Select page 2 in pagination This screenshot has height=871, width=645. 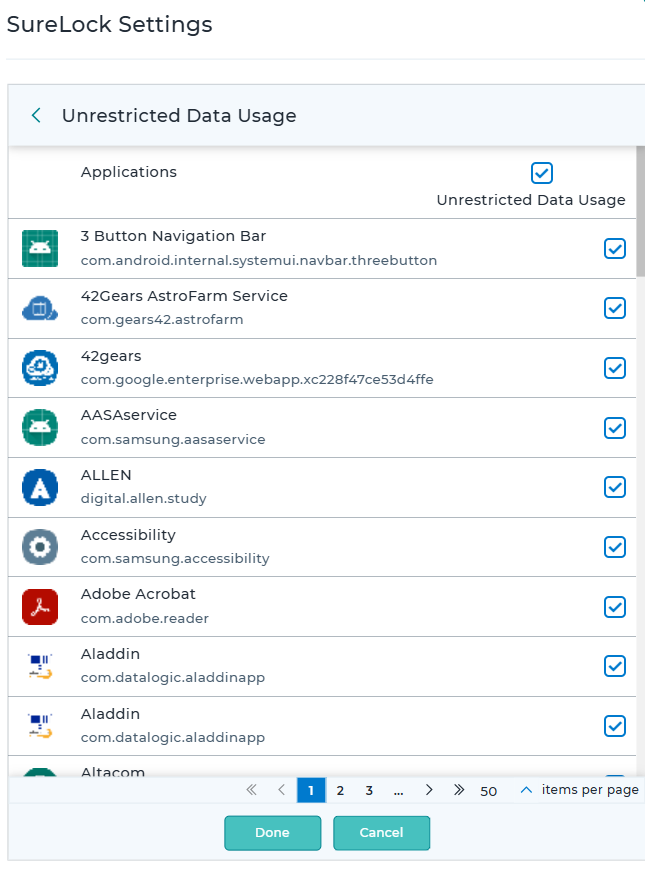point(340,790)
